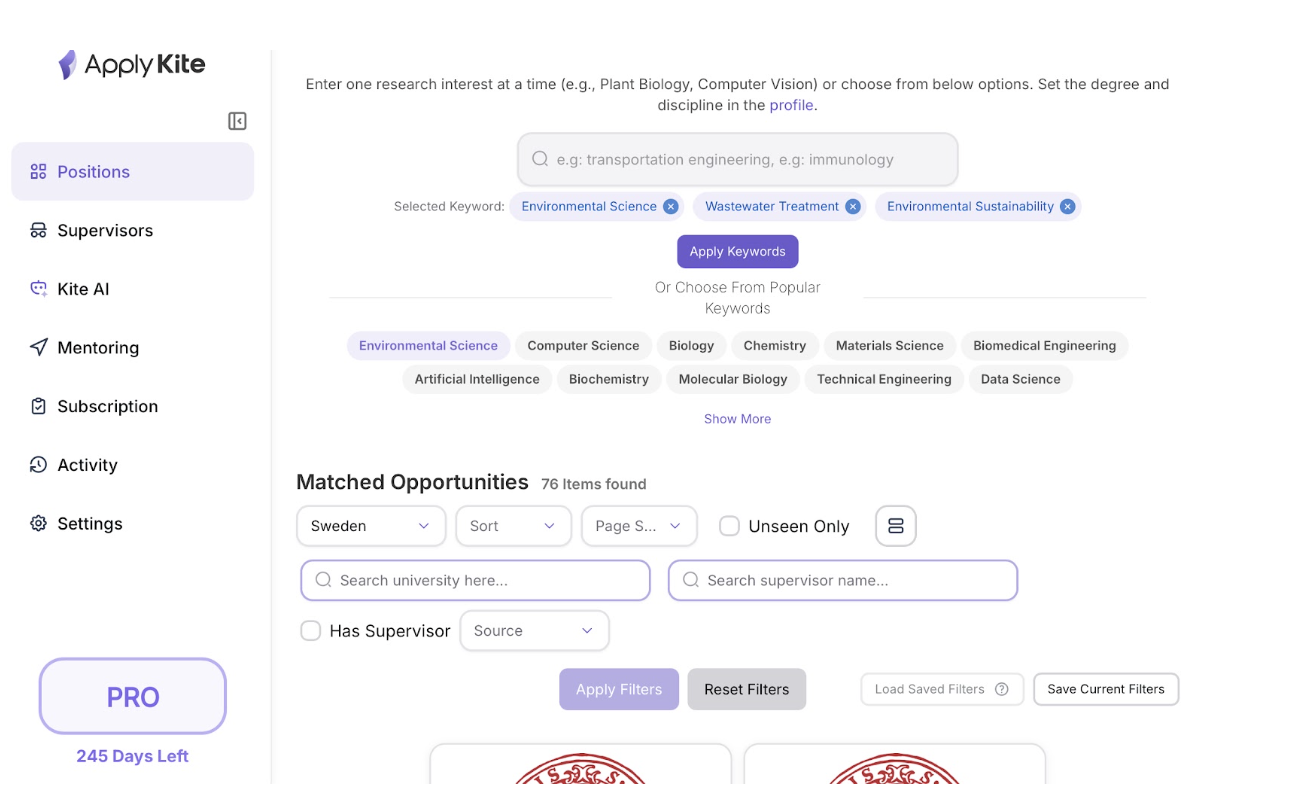The height and width of the screenshot is (804, 1290).
Task: Focus the search university input field
Action: [x=476, y=580]
